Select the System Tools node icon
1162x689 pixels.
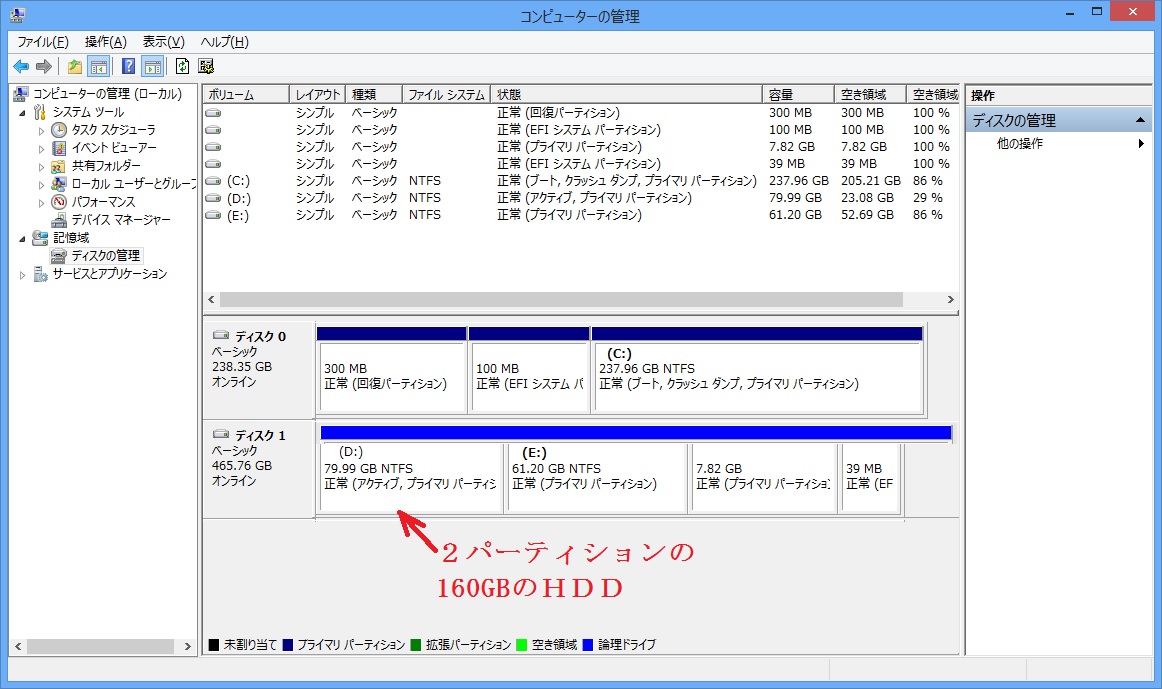[x=40, y=112]
